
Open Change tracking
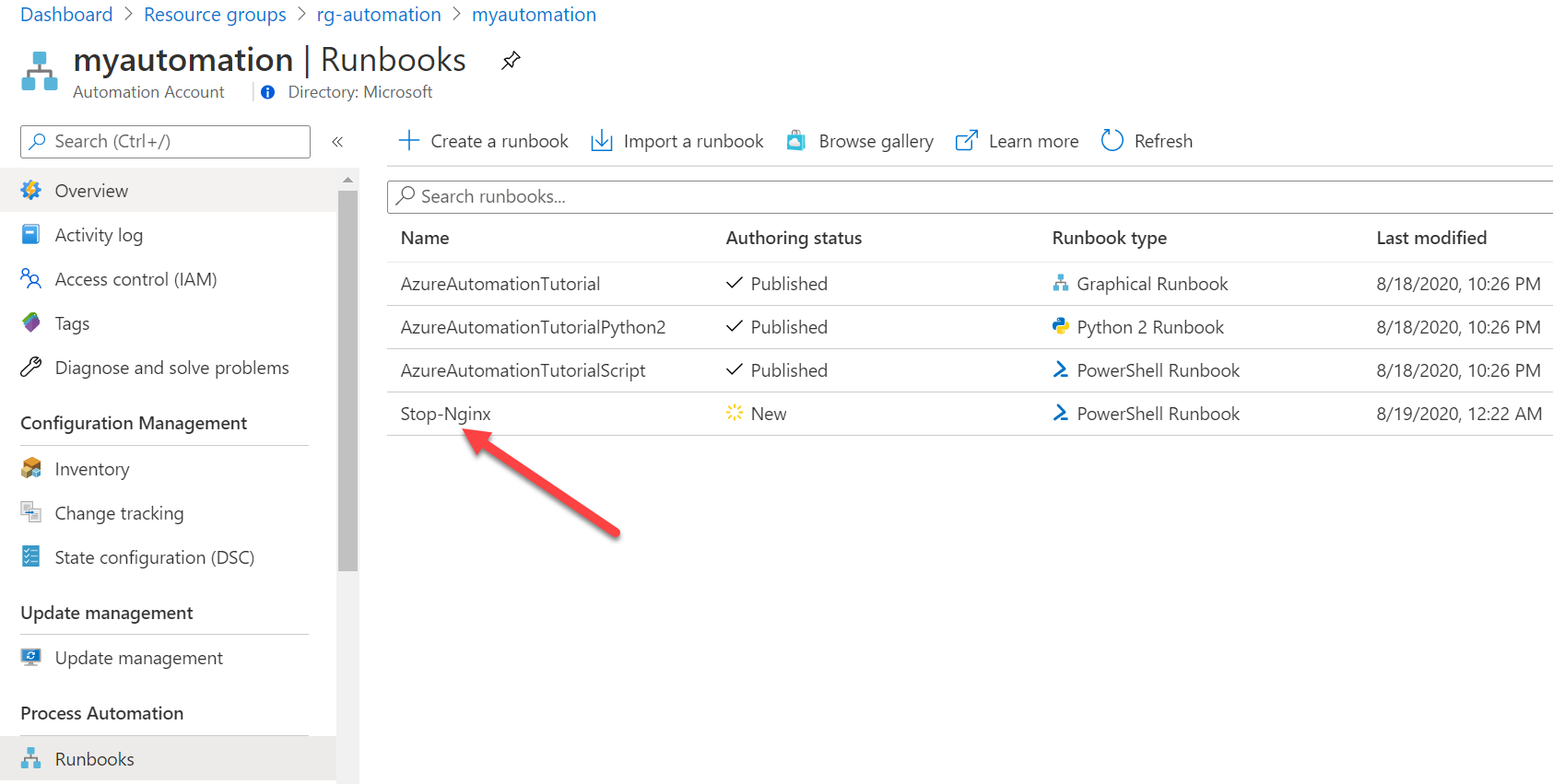169,513
